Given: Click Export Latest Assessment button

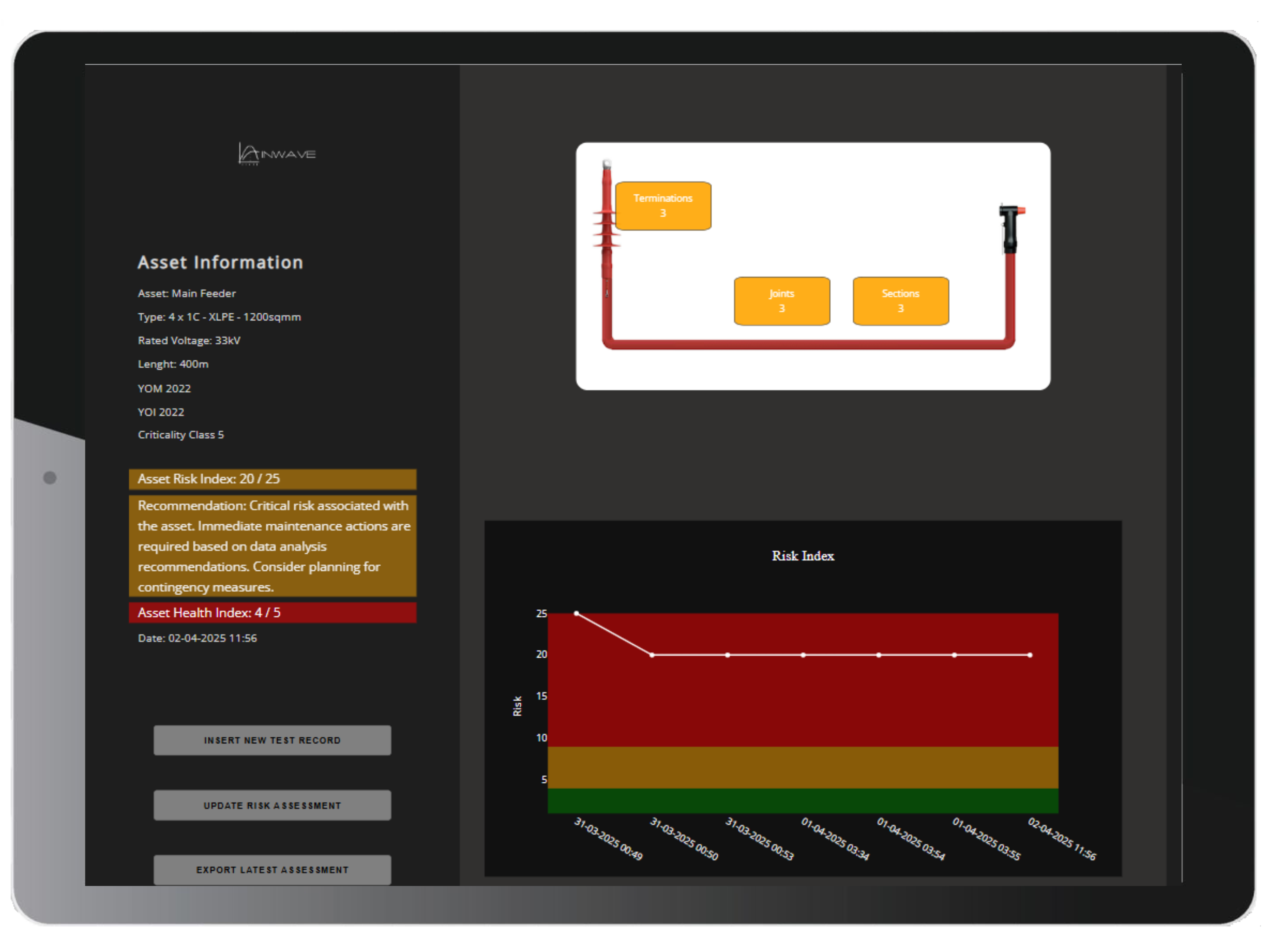Looking at the screenshot, I should coord(272,870).
